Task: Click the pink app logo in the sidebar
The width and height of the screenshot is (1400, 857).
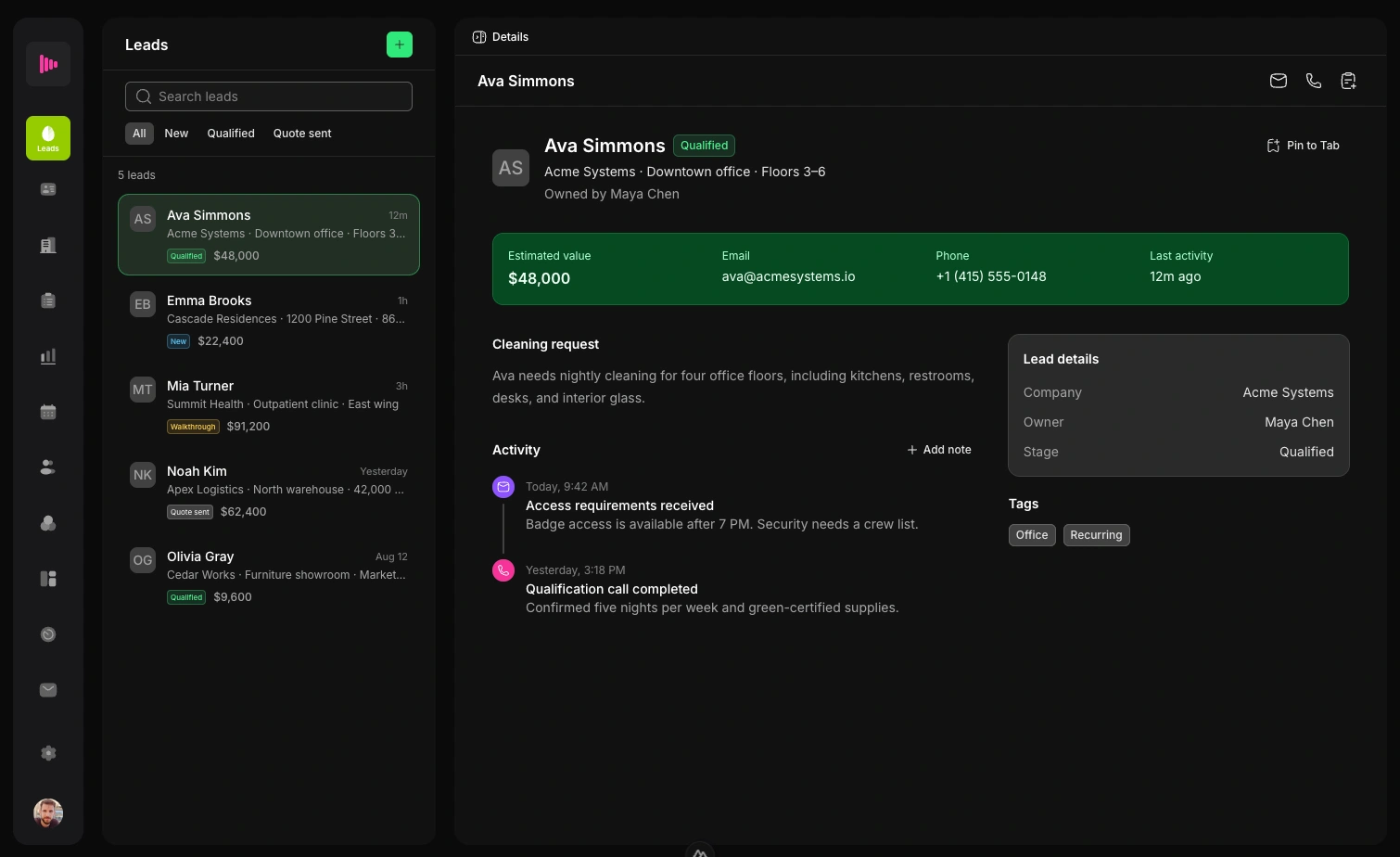Action: [x=48, y=64]
